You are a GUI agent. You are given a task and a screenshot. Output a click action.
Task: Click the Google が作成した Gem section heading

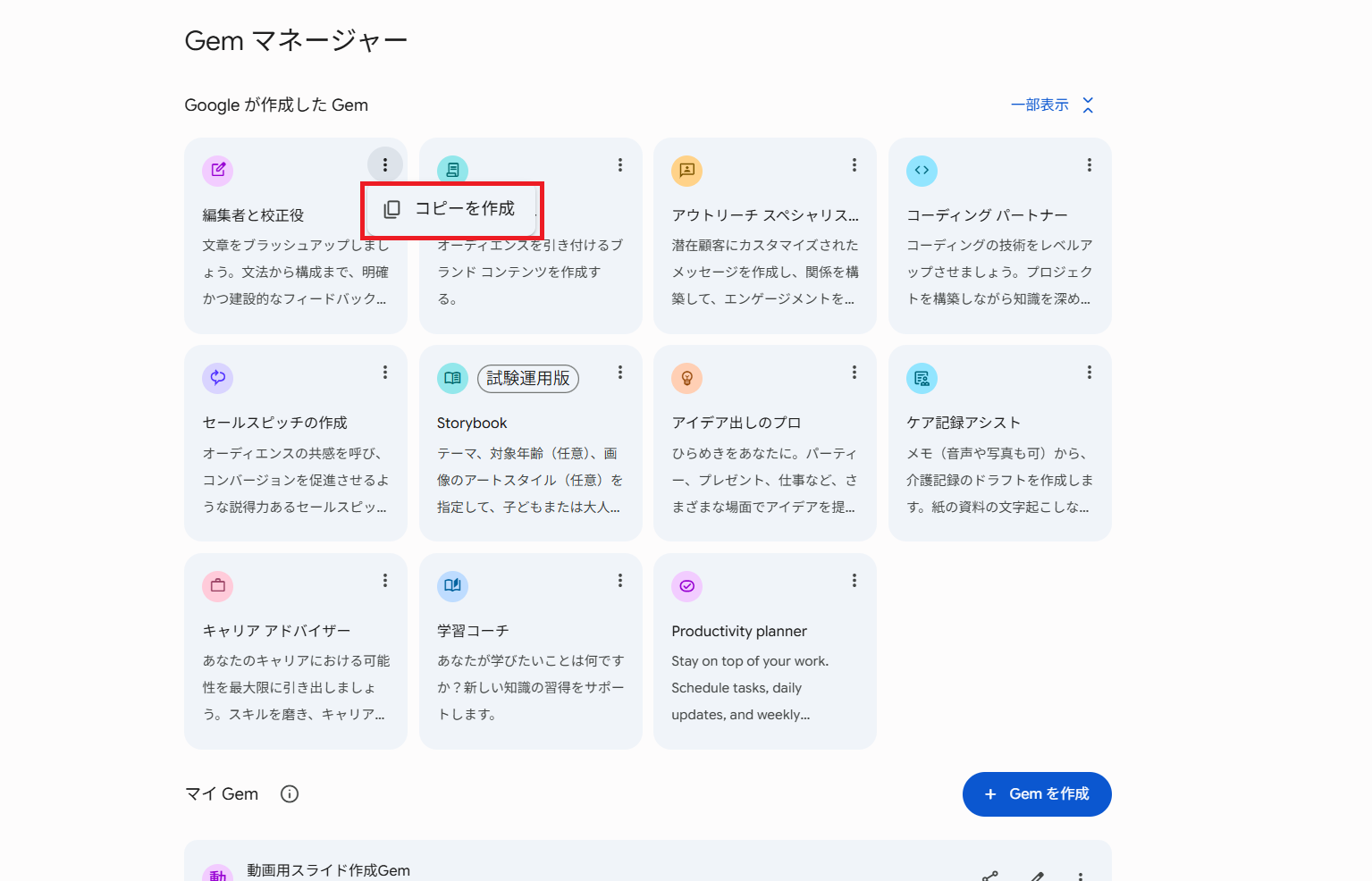coord(276,105)
